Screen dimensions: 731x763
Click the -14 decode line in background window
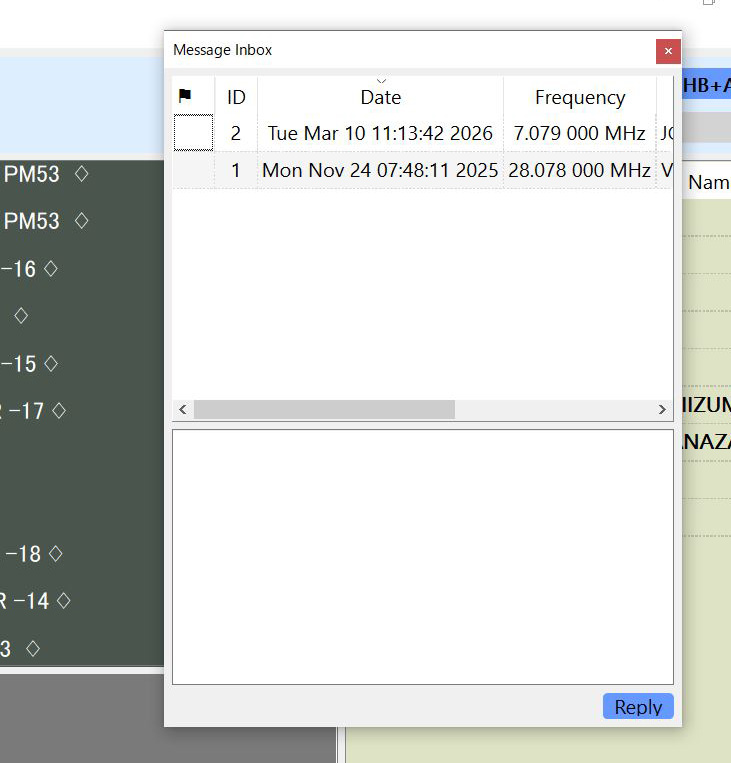[x=35, y=601]
